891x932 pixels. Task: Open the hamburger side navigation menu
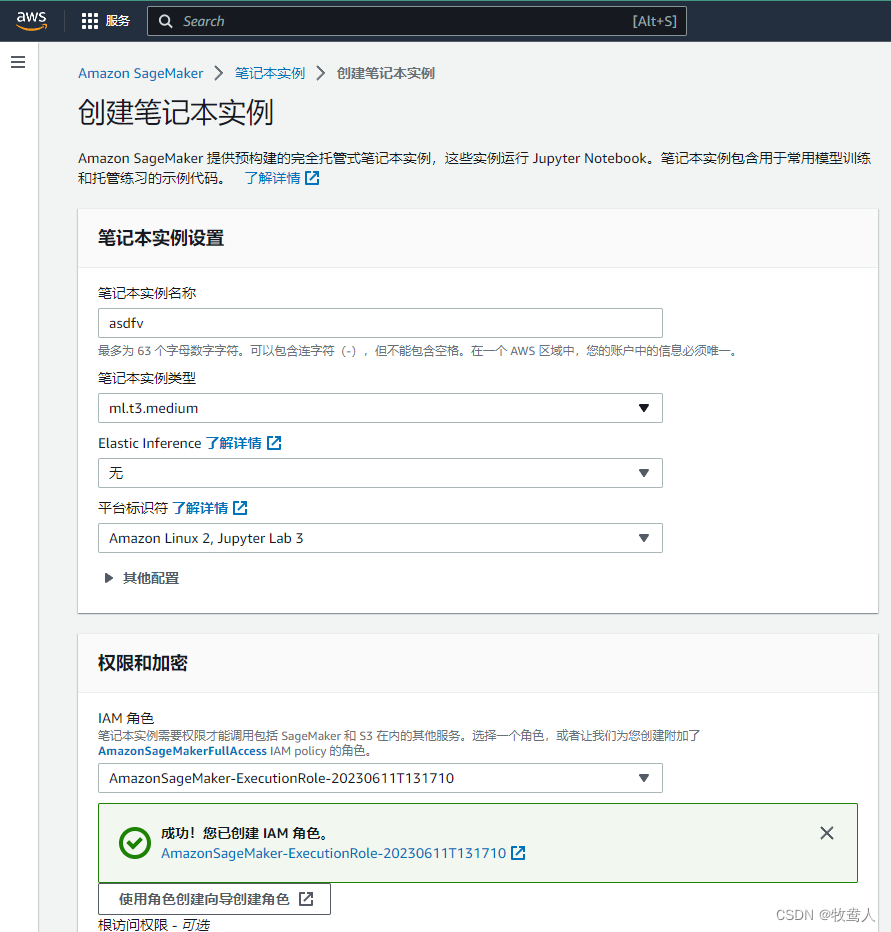pyautogui.click(x=18, y=62)
